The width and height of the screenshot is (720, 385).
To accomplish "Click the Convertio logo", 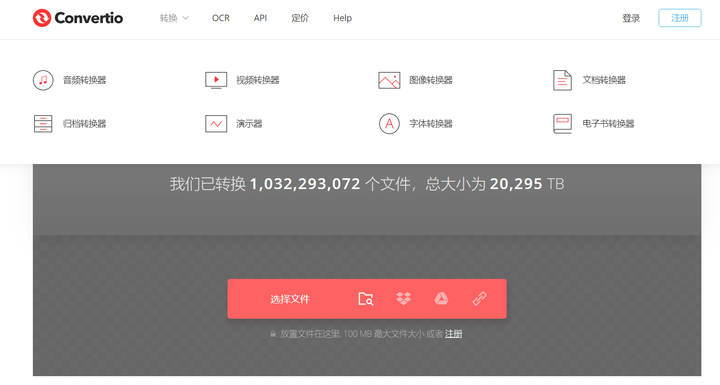I will (x=78, y=18).
